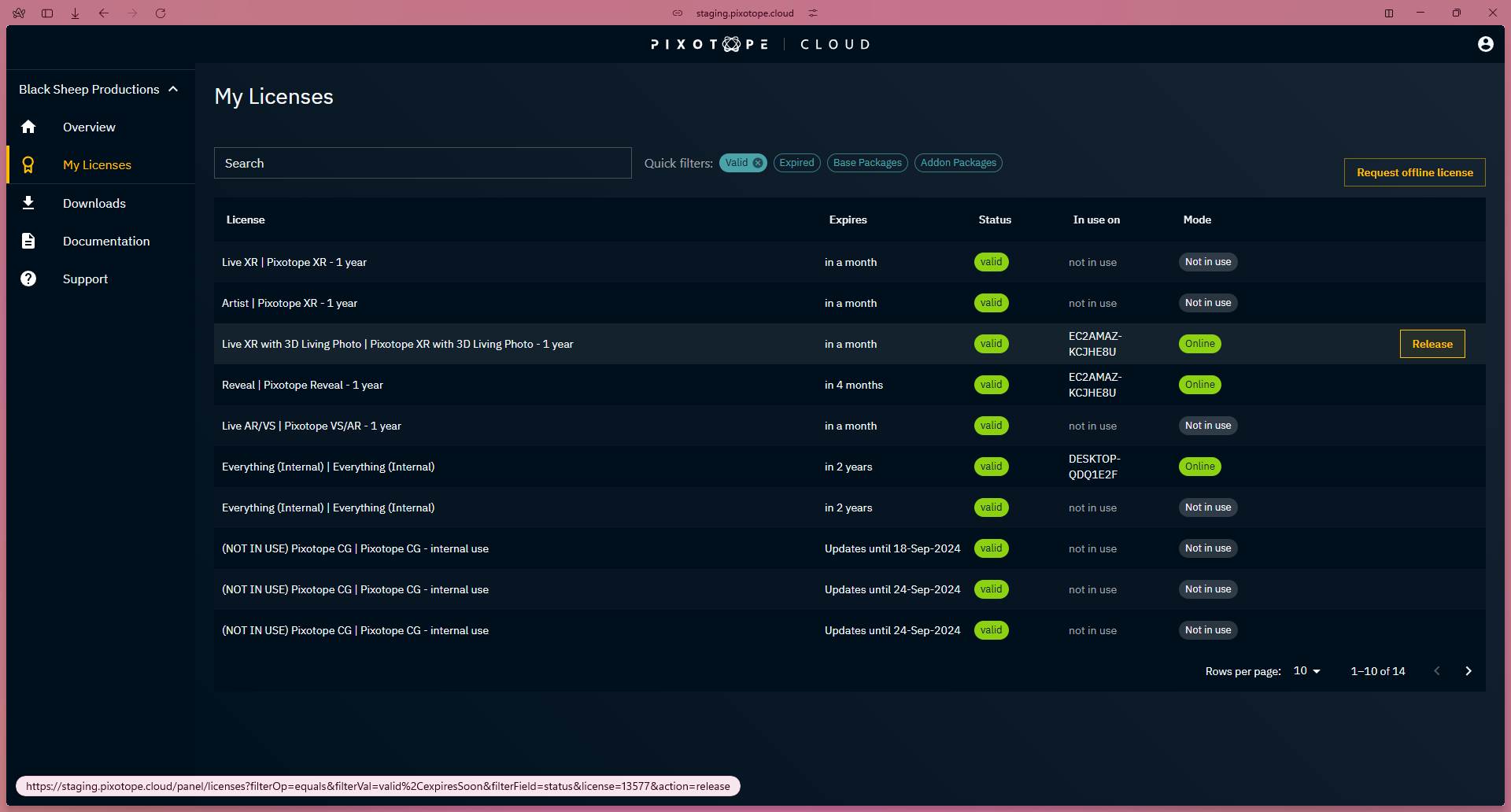Select the My Licenses badge icon
Image resolution: width=1511 pixels, height=812 pixels.
coord(28,164)
